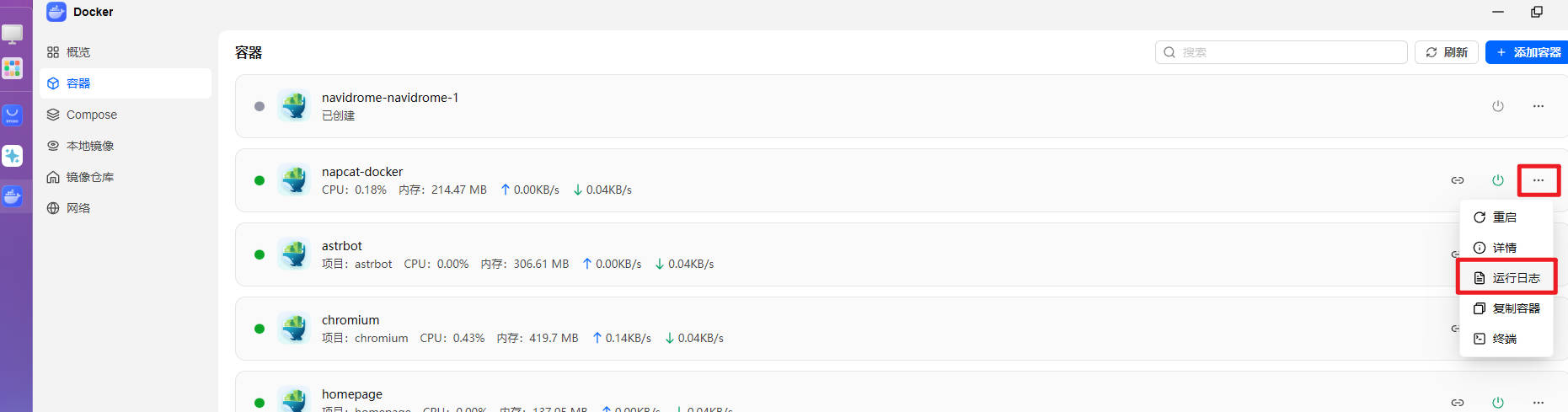Open 镜像仓库 image registry
The height and width of the screenshot is (412, 1568).
click(x=80, y=177)
